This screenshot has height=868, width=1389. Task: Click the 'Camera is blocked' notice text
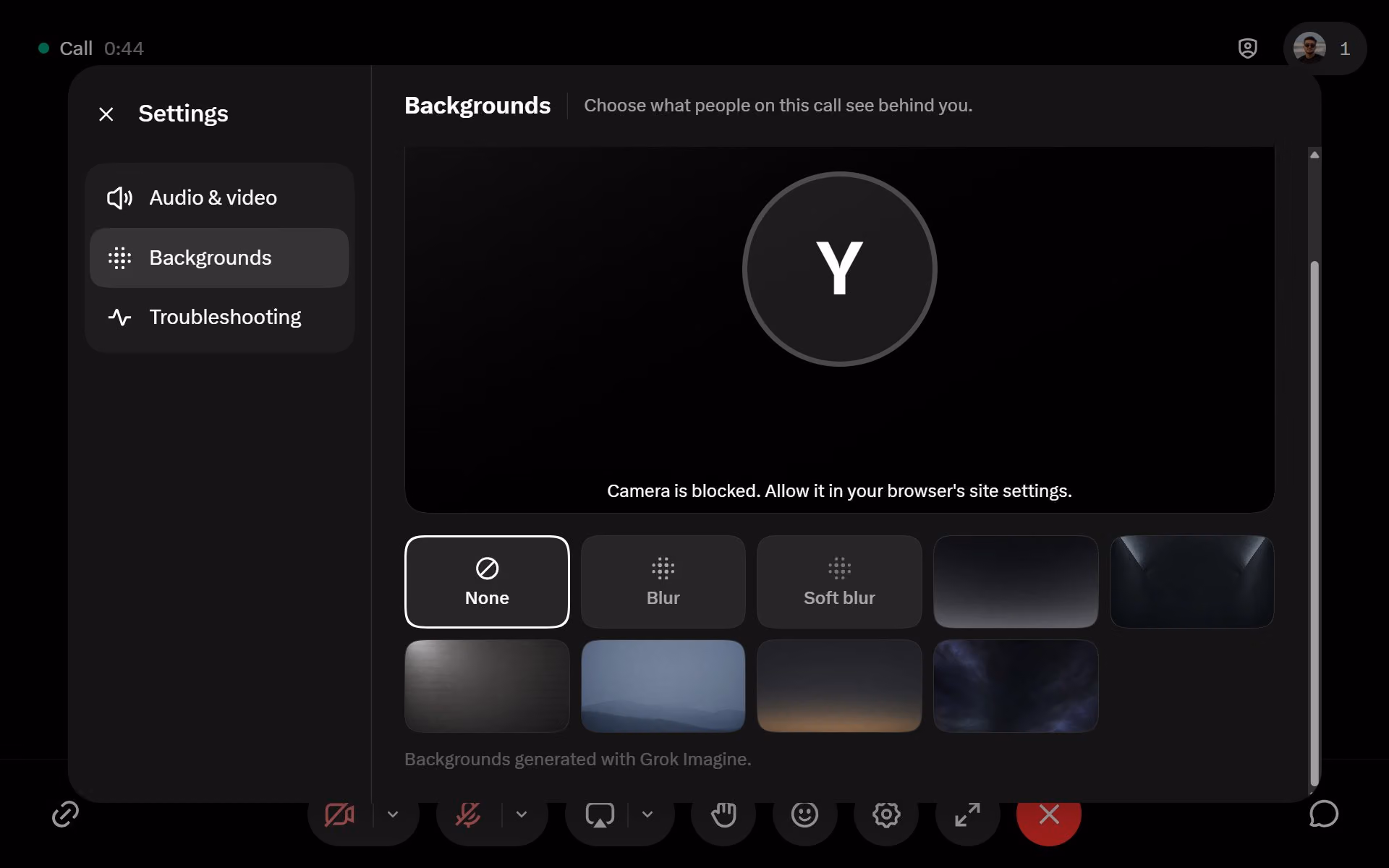pos(839,491)
